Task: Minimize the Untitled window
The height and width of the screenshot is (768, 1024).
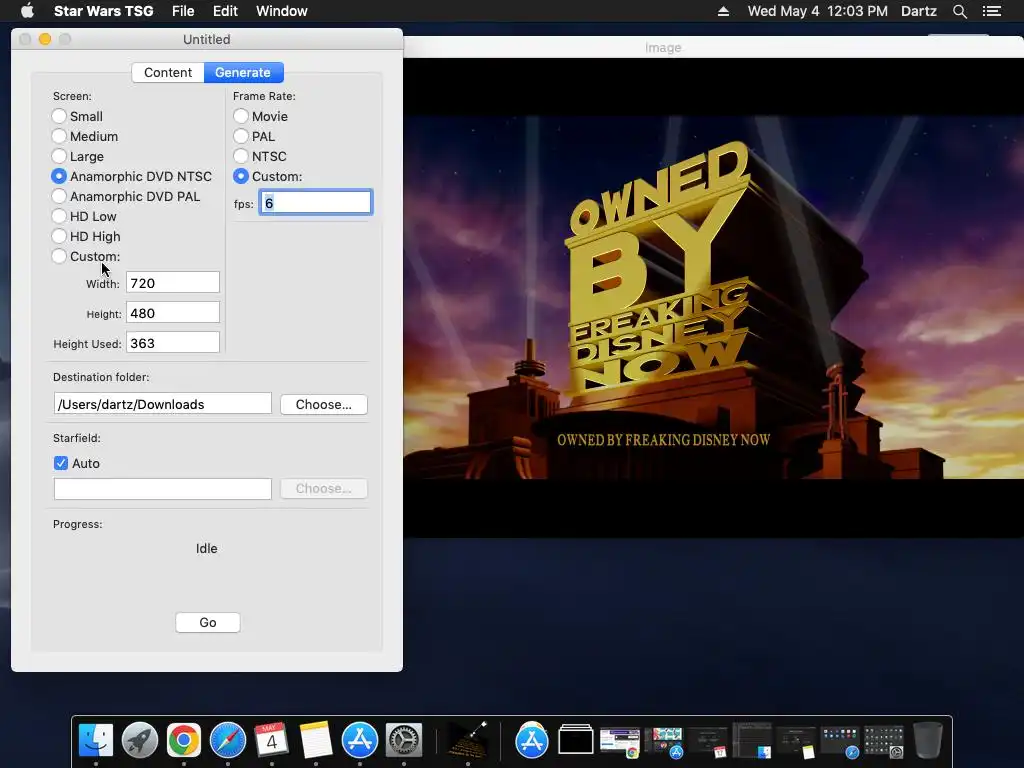Action: pos(45,39)
